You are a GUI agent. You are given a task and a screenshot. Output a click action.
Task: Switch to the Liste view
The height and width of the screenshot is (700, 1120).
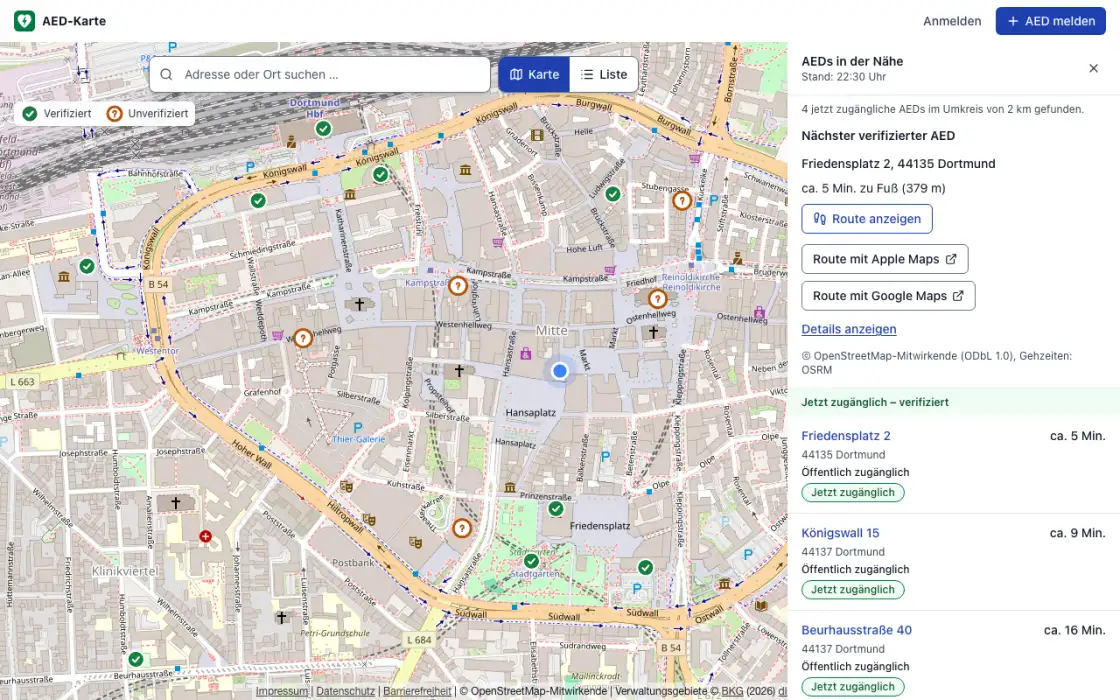[604, 74]
